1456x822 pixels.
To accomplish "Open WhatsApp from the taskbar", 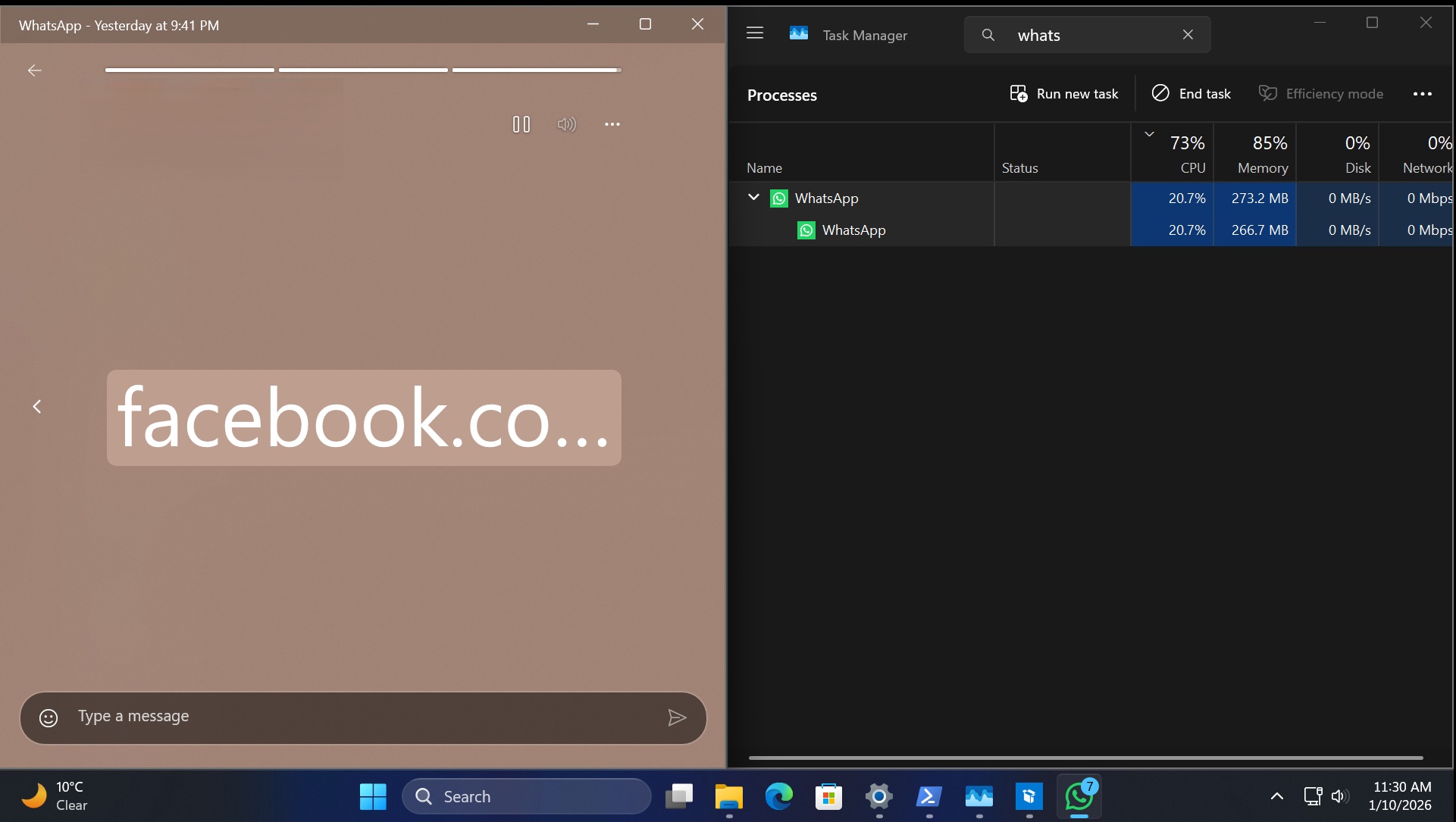I will coord(1079,797).
